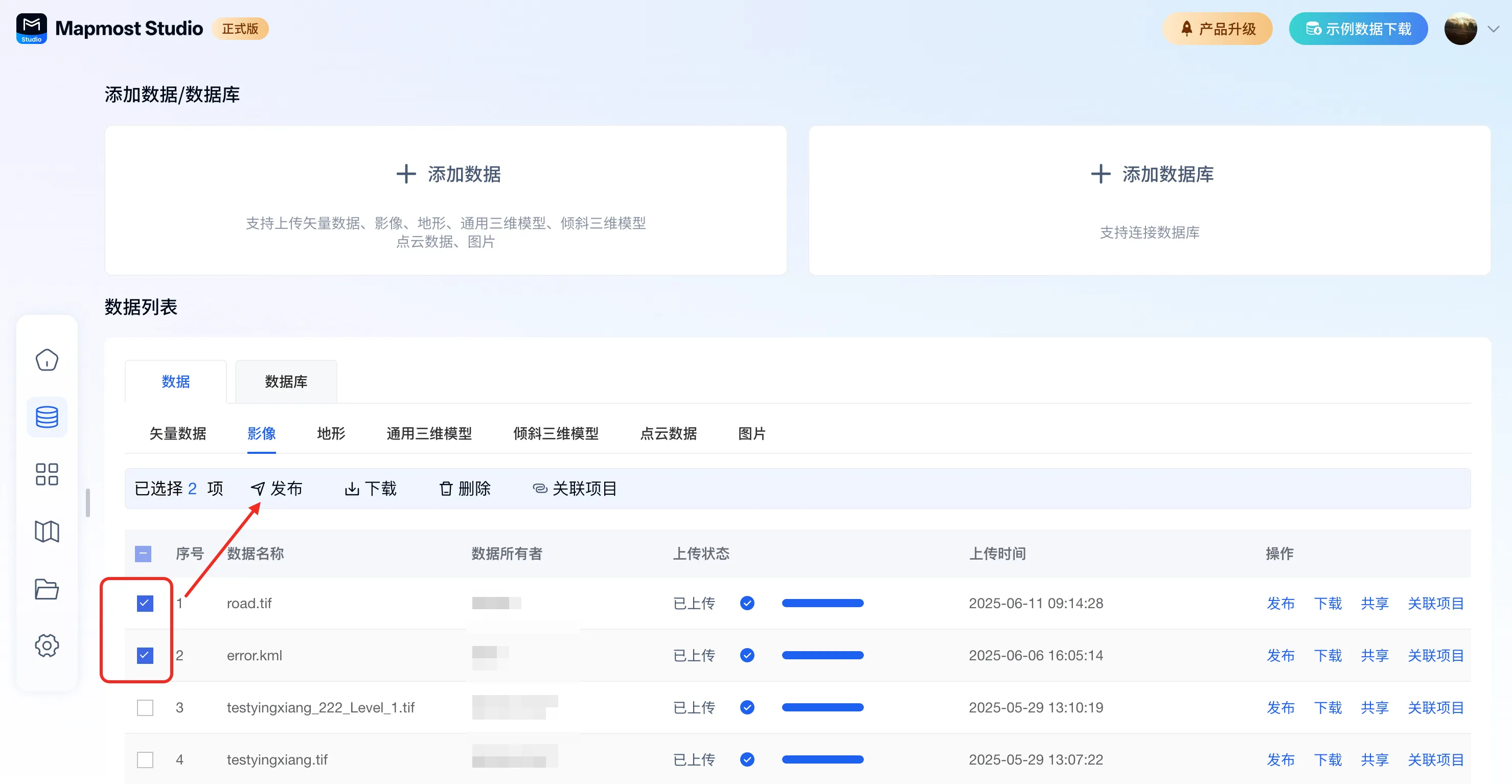
Task: Click the user avatar picture
Action: (x=1460, y=29)
